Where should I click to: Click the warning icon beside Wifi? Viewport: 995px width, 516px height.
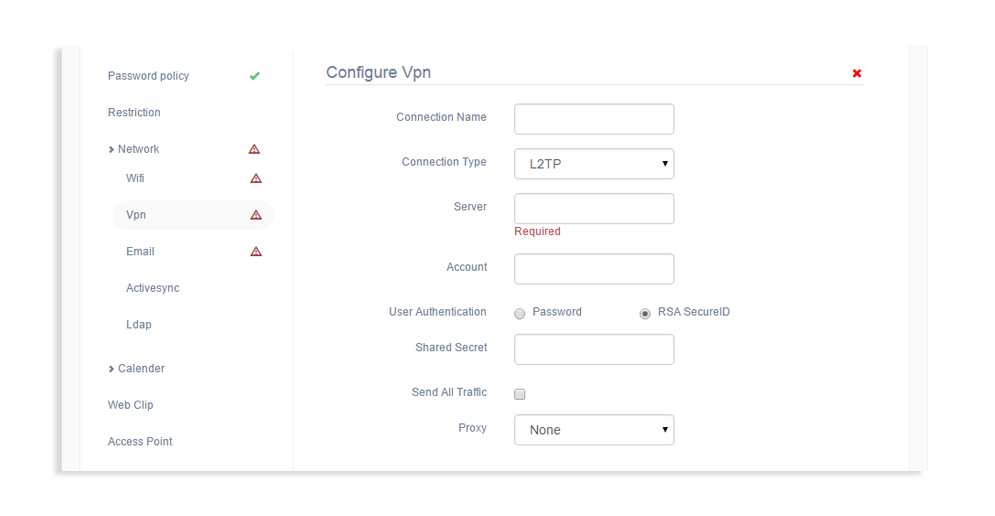(x=256, y=179)
